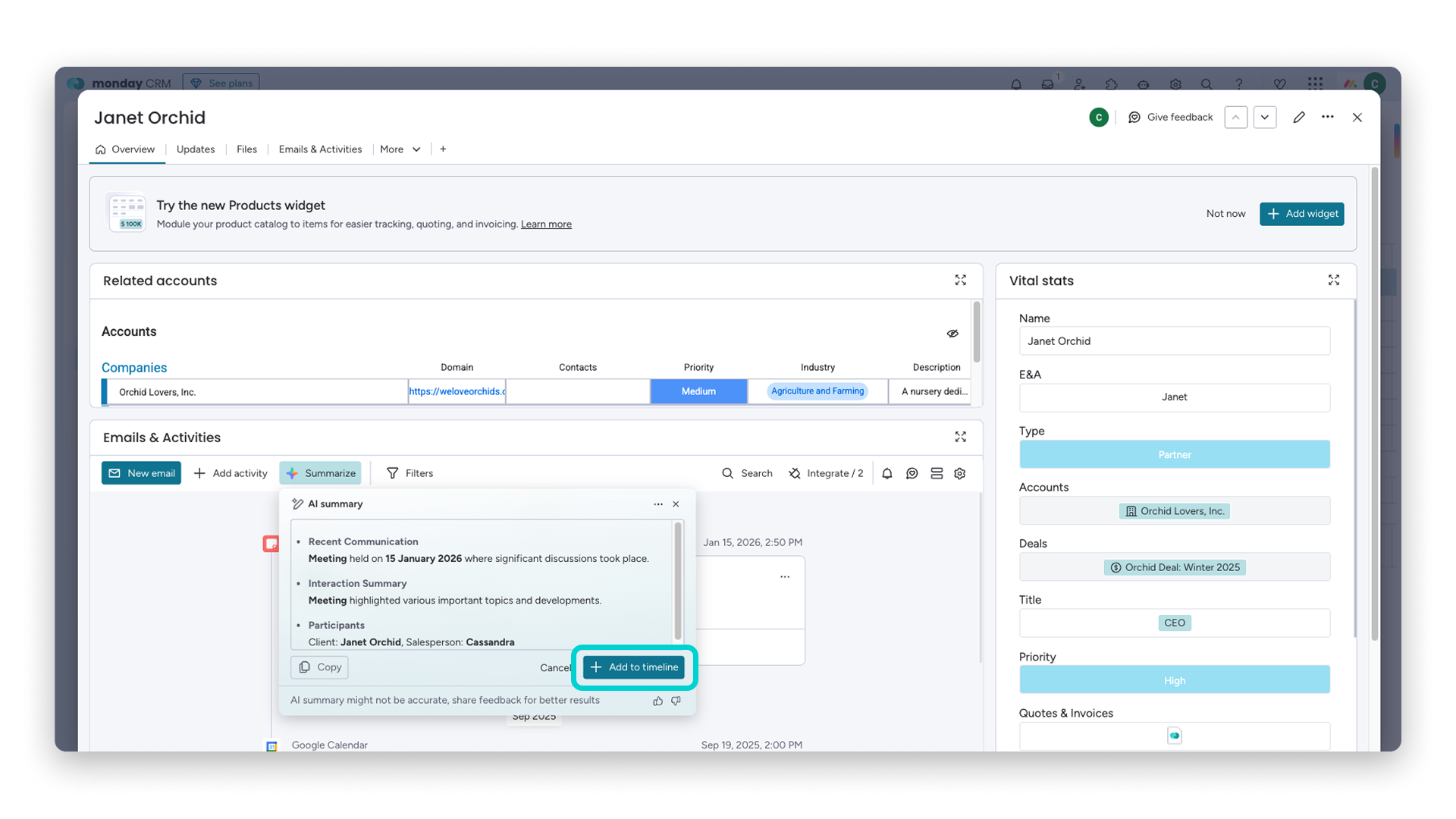Click the AI summary vertical scrollbar
Viewport: 1456px width, 819px height.
tap(678, 580)
